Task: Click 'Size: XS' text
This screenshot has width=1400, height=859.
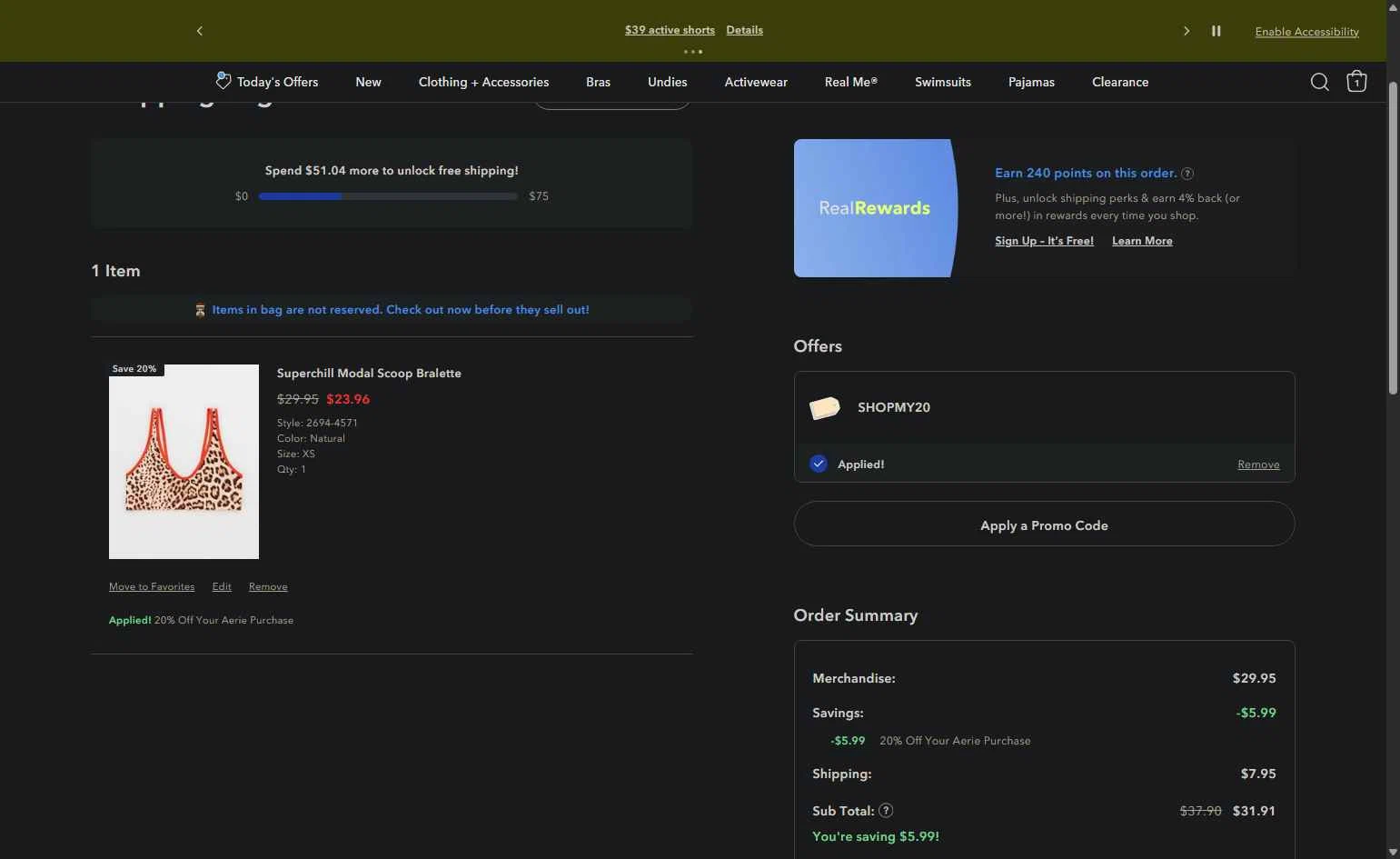Action: point(296,454)
